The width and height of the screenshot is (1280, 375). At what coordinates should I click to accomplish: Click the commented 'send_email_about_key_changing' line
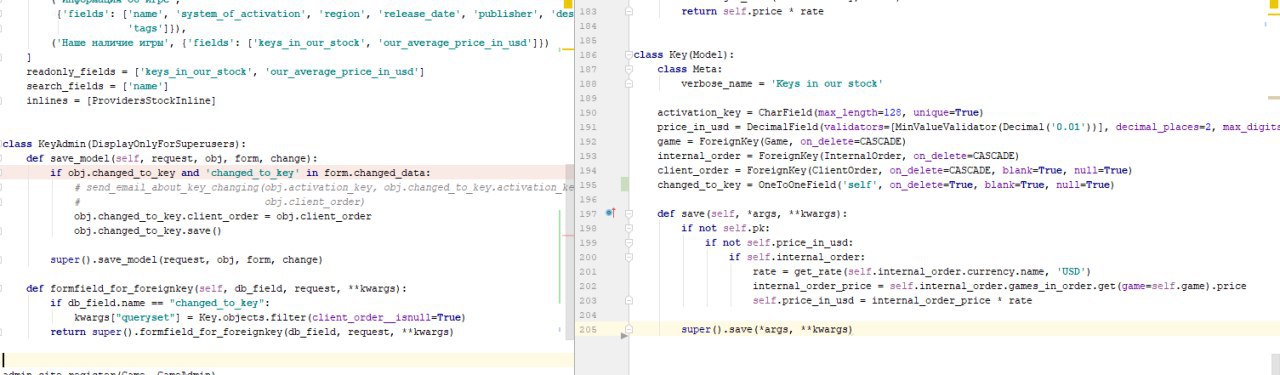323,187
